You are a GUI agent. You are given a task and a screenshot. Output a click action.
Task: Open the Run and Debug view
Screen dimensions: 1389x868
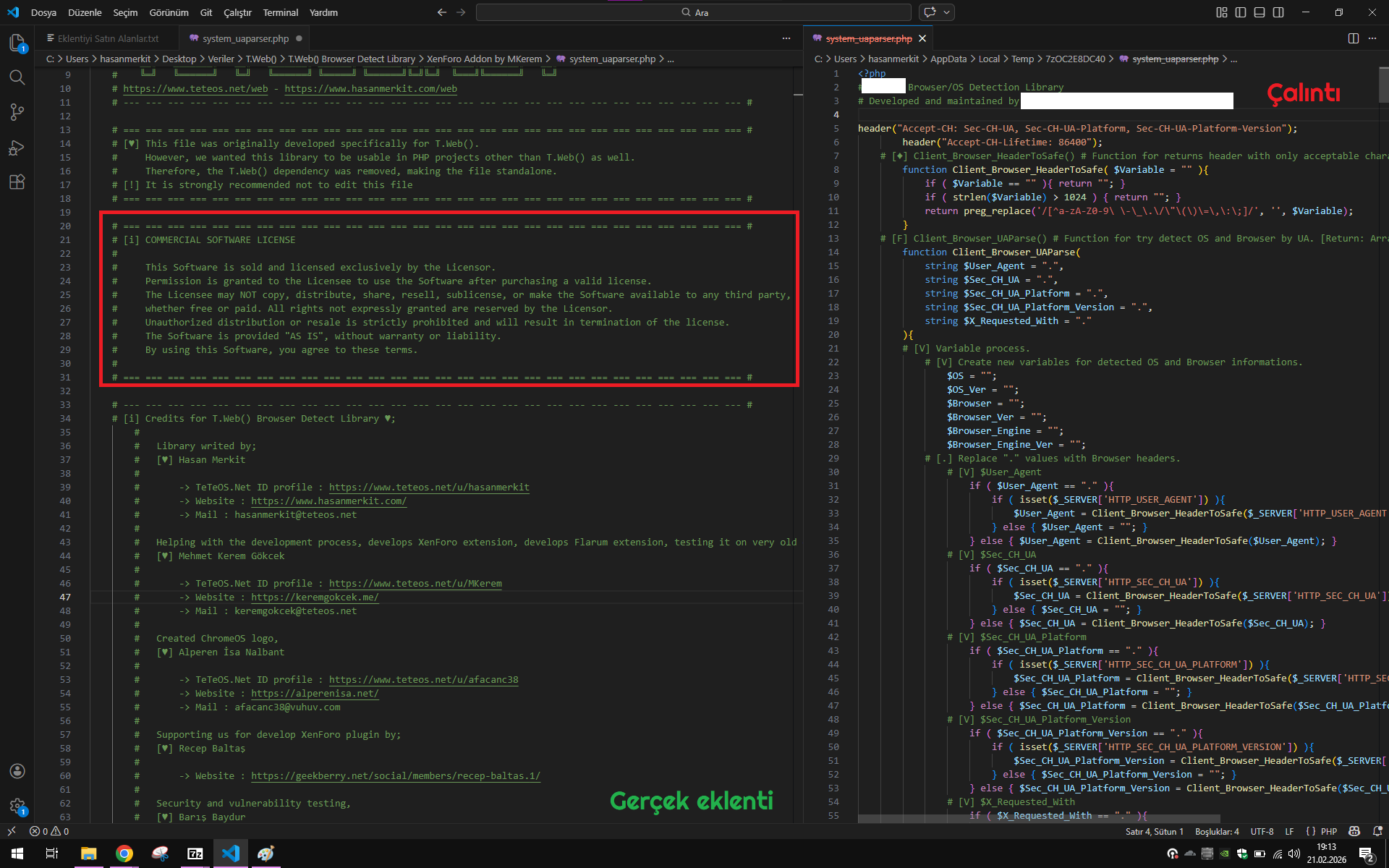click(x=17, y=148)
